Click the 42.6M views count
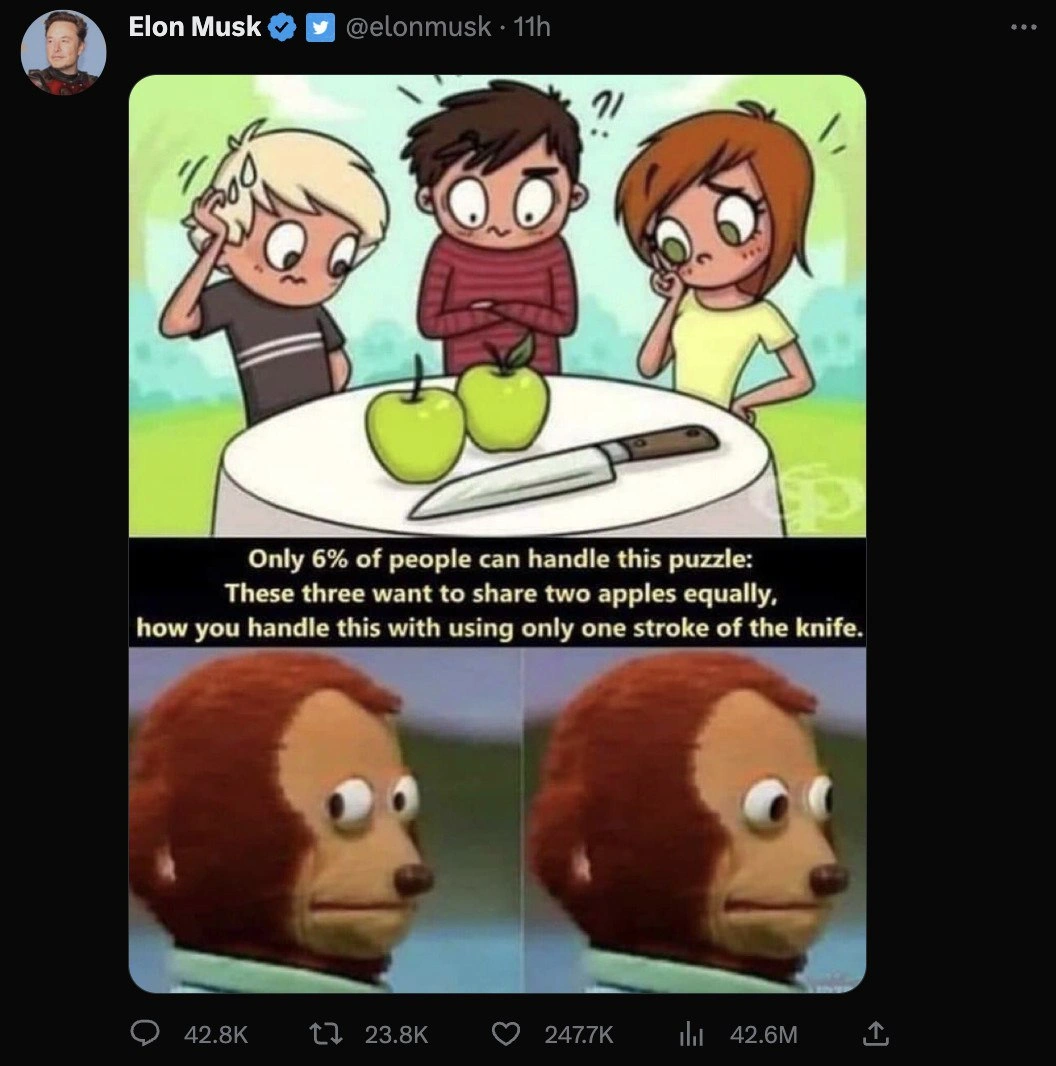 [x=763, y=1034]
